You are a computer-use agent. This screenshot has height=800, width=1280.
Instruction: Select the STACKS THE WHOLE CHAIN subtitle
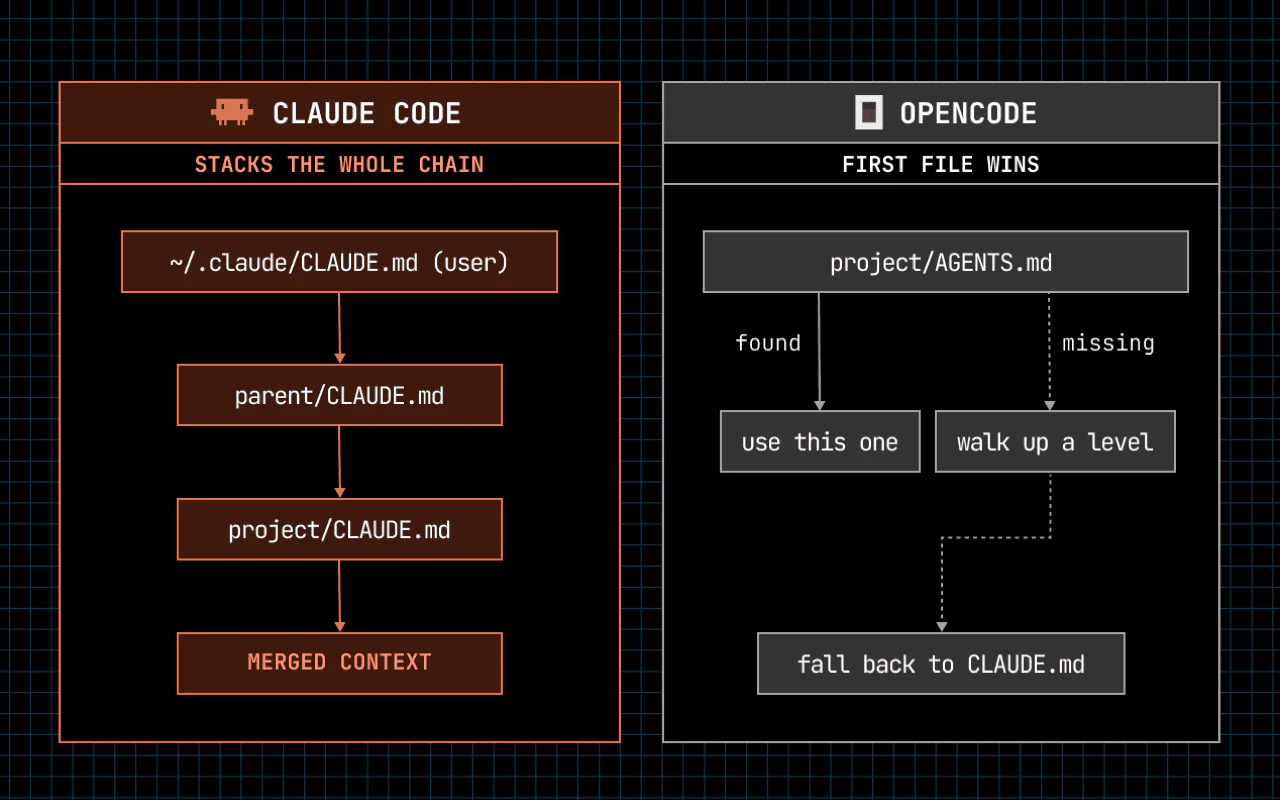339,164
